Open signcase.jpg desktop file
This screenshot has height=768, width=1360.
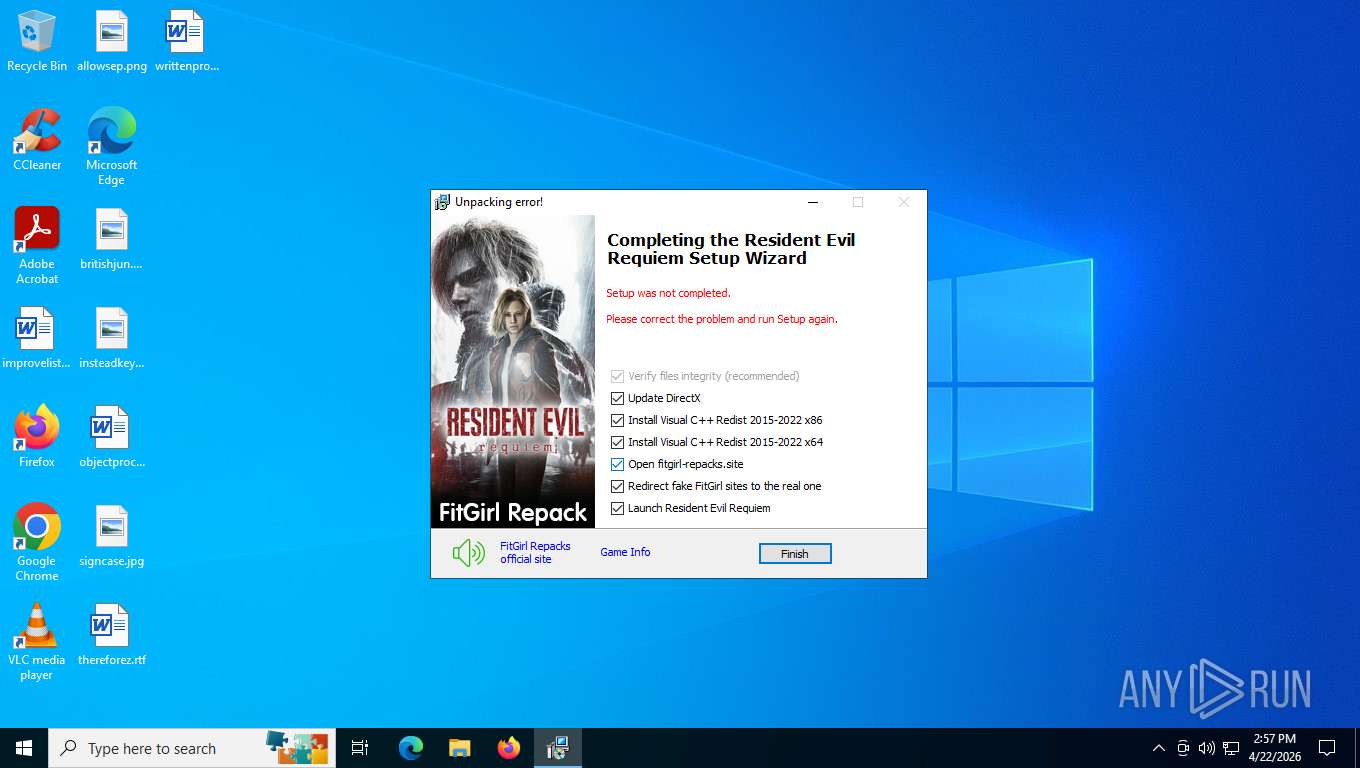coord(112,536)
